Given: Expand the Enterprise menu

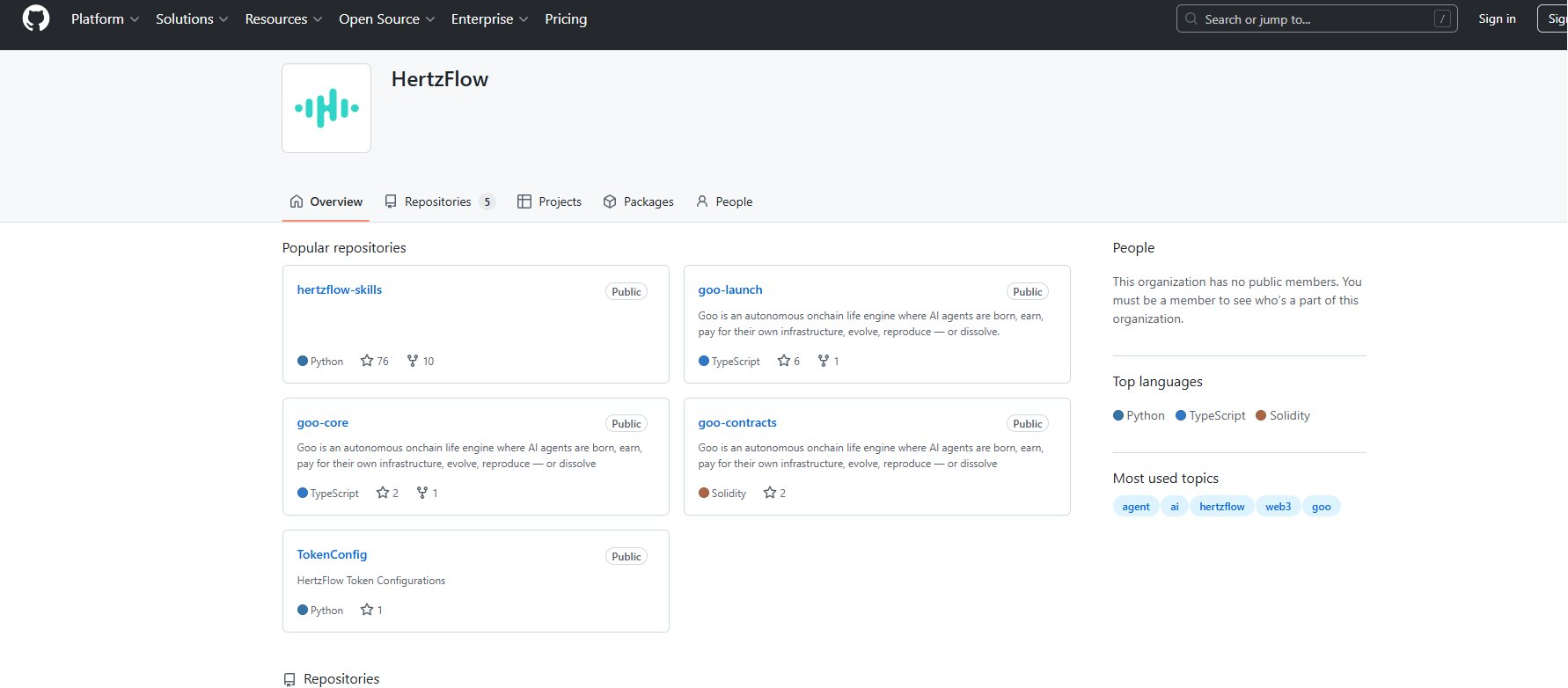Looking at the screenshot, I should click(x=489, y=19).
